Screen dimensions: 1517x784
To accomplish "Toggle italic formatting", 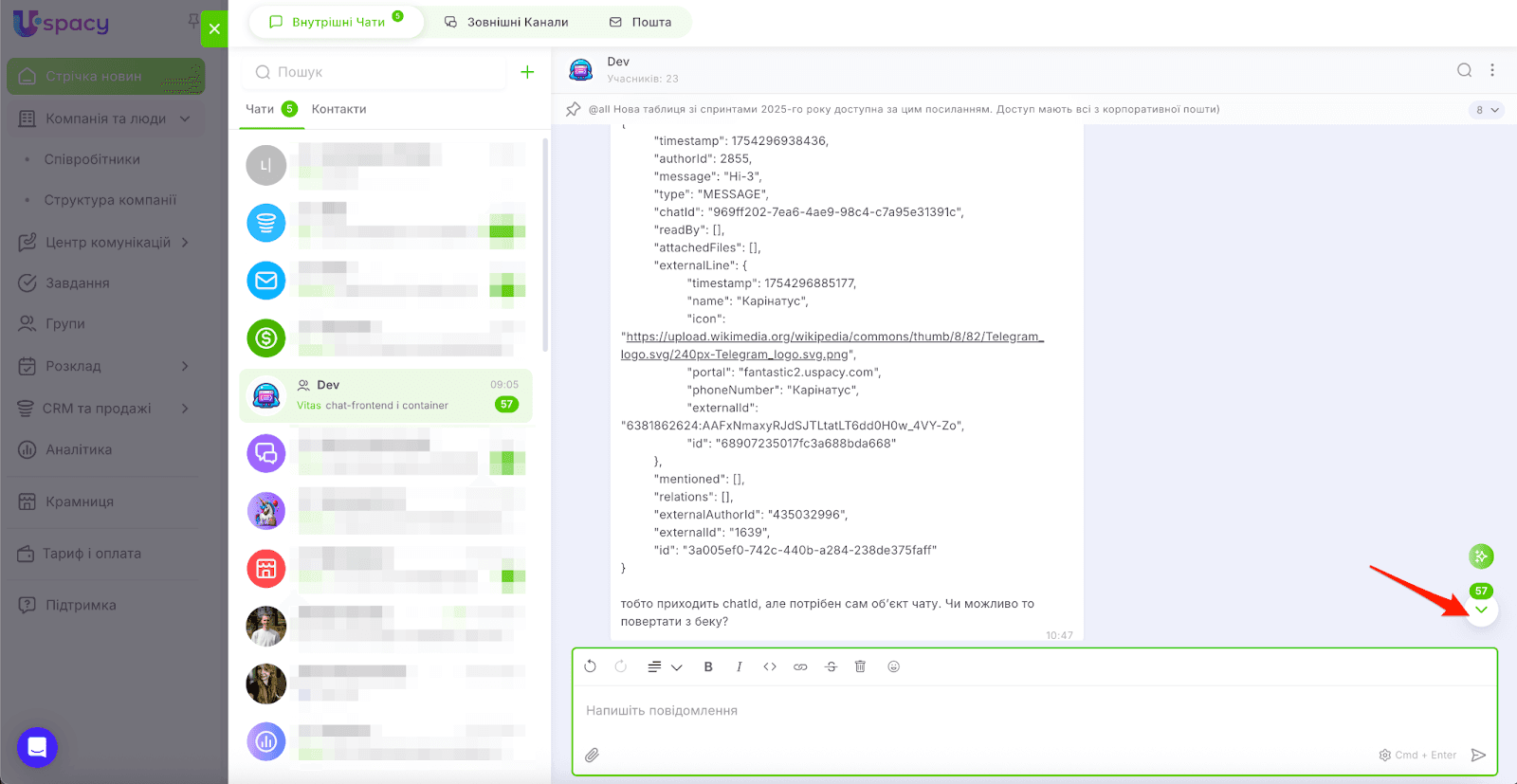I will (x=739, y=666).
